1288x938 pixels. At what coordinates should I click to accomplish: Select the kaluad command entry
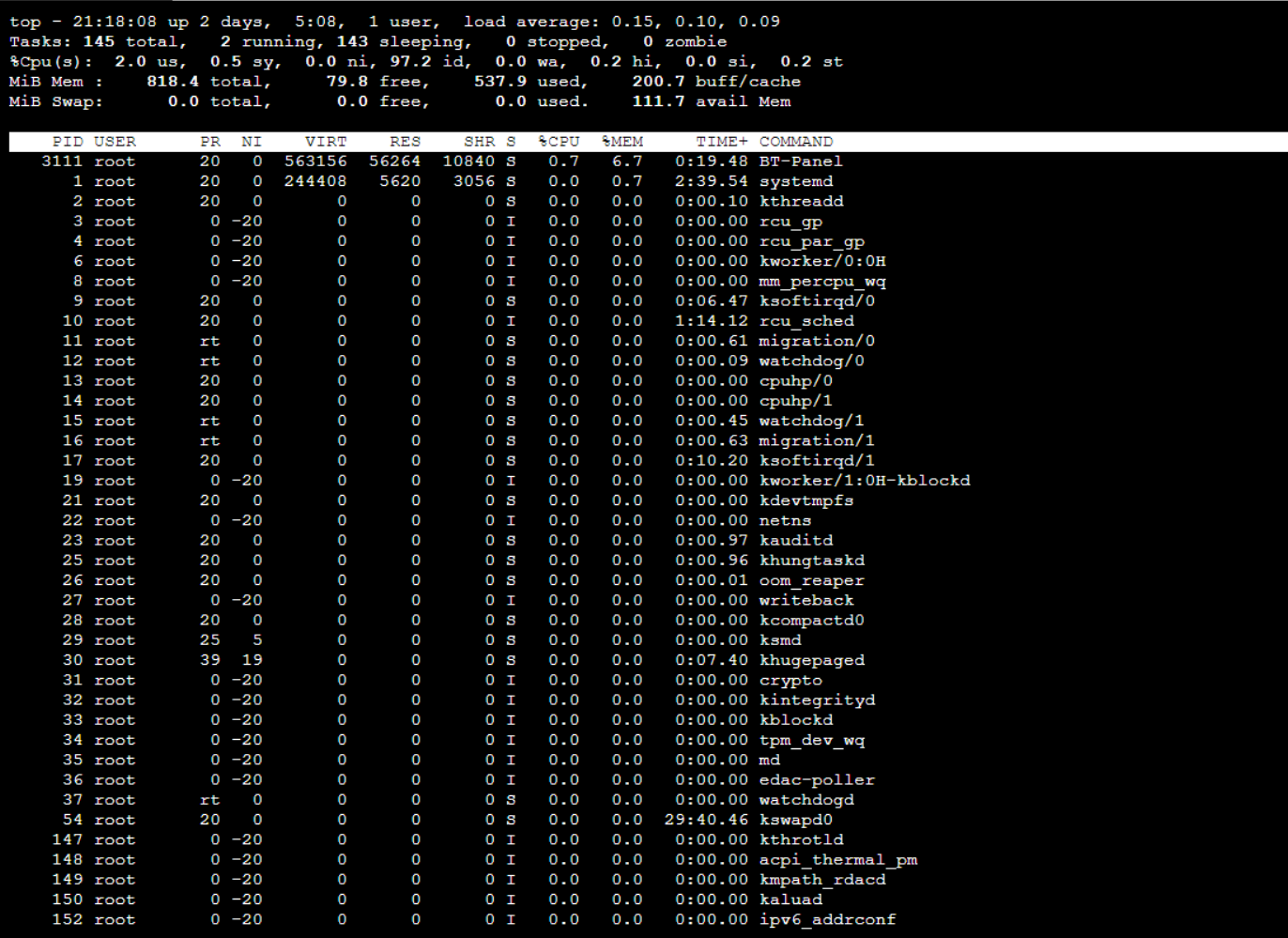pos(790,900)
